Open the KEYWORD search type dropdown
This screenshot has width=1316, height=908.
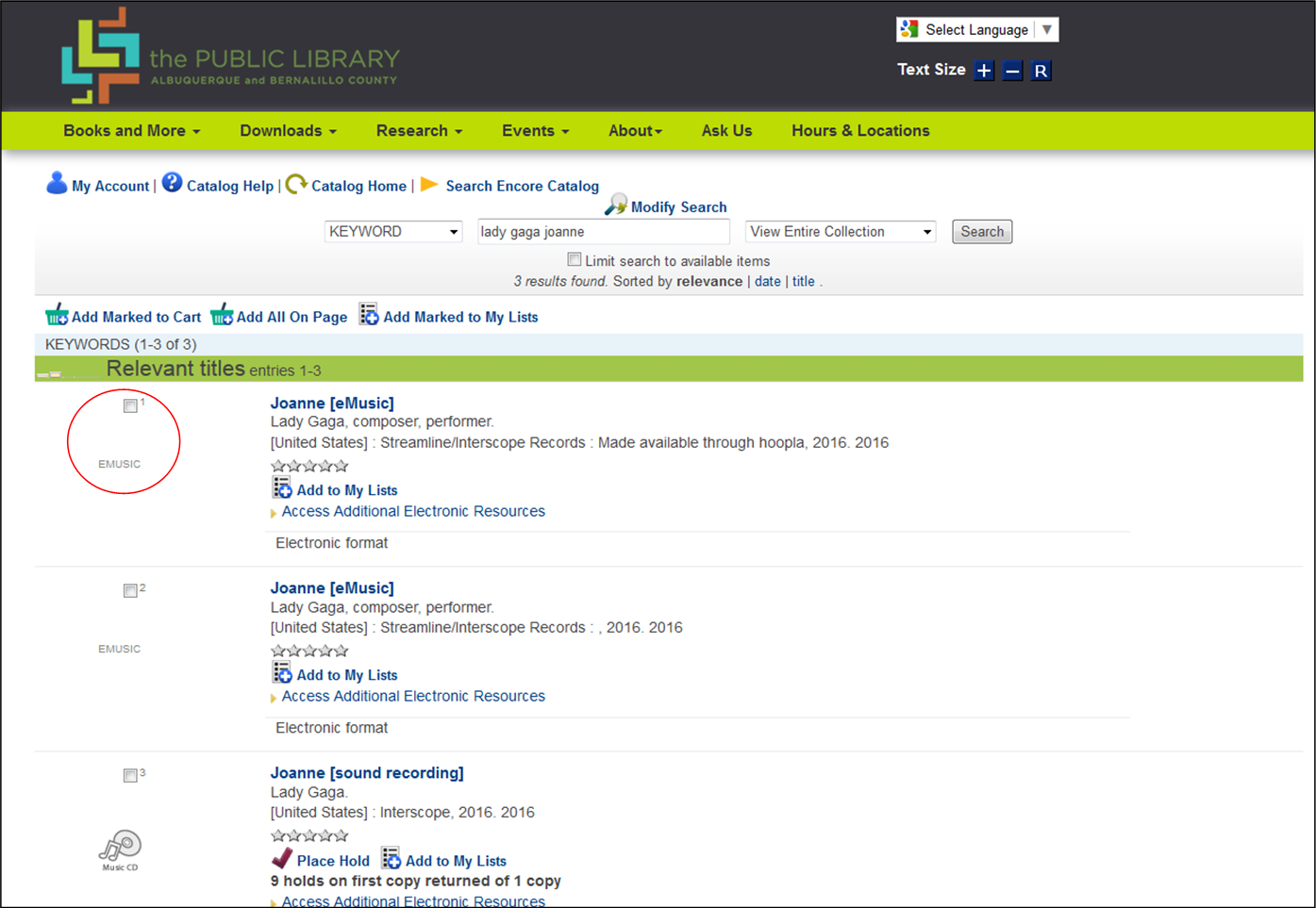click(393, 232)
